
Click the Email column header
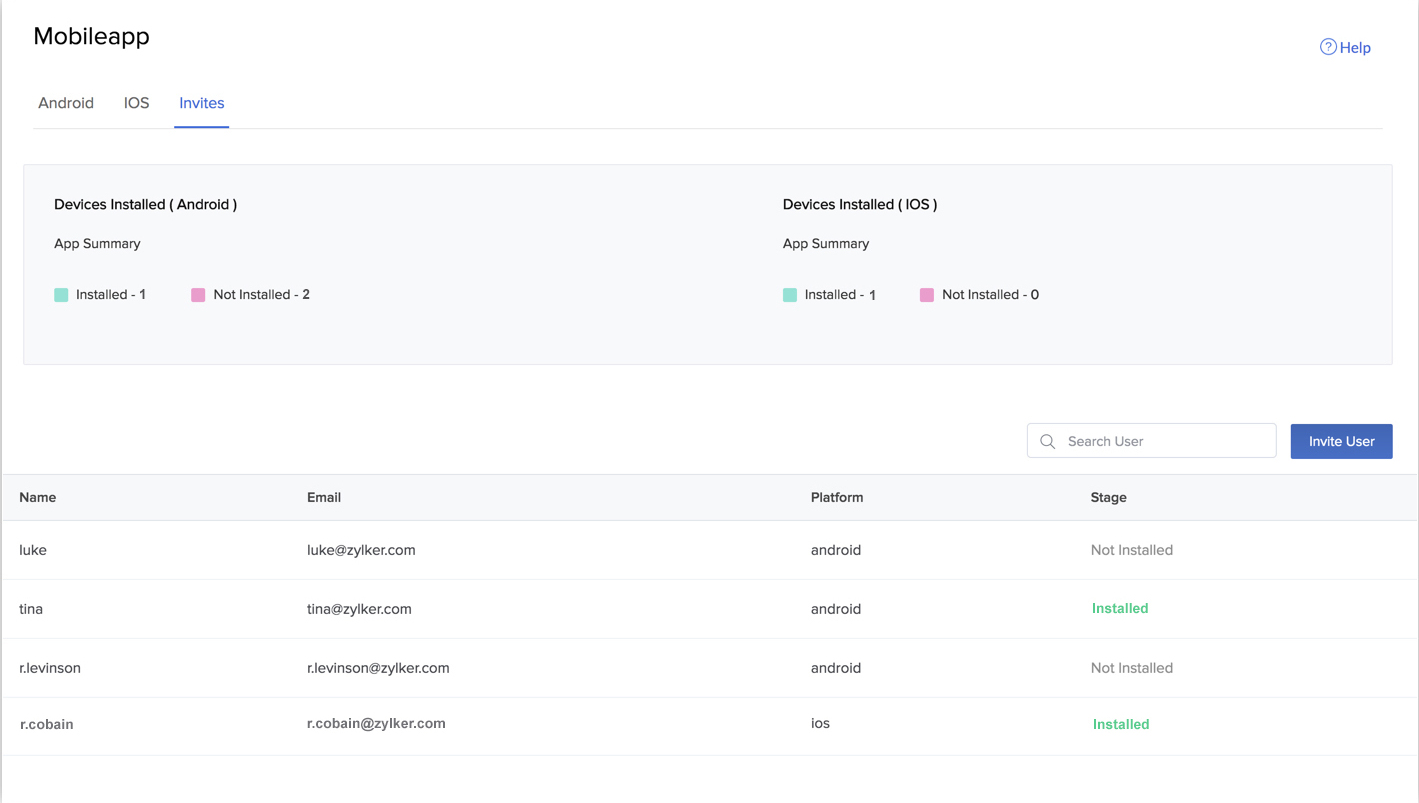[323, 497]
